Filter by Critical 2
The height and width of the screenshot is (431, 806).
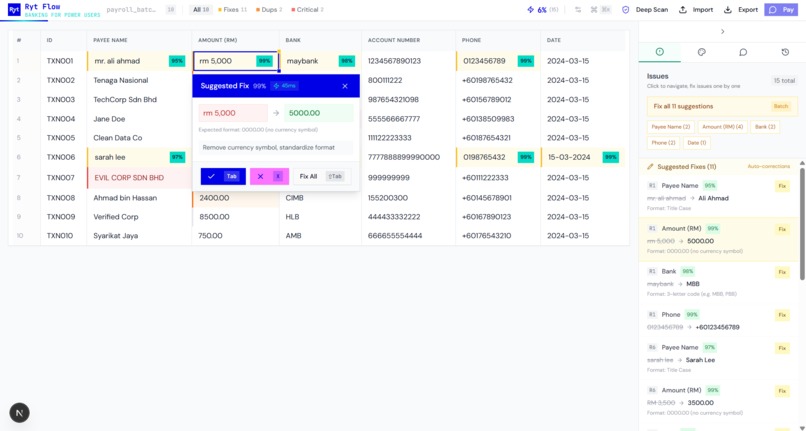307,10
